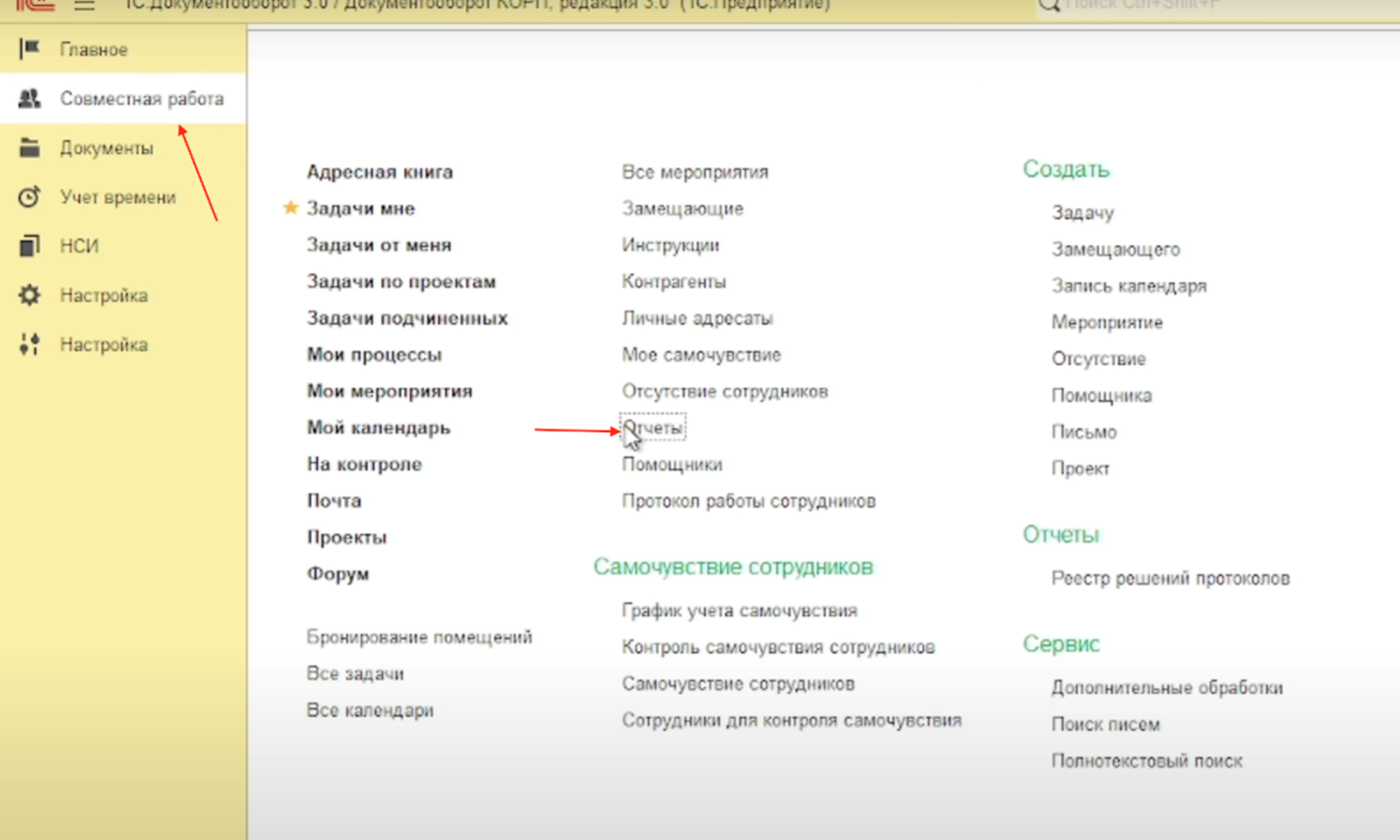1400x840 pixels.
Task: Open Реестр решений протоколов report
Action: coord(1170,579)
